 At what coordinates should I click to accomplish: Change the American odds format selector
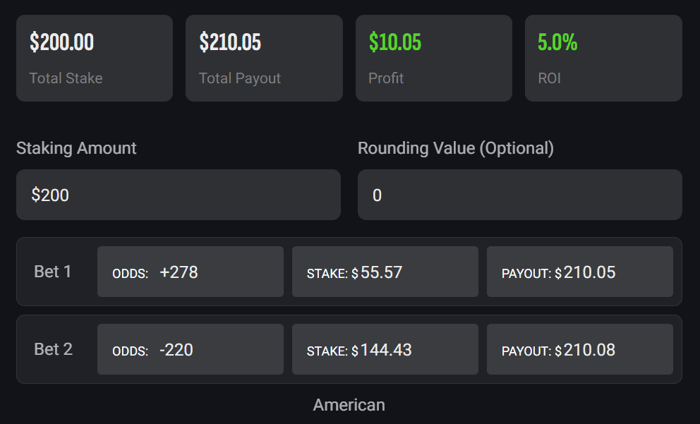[349, 405]
